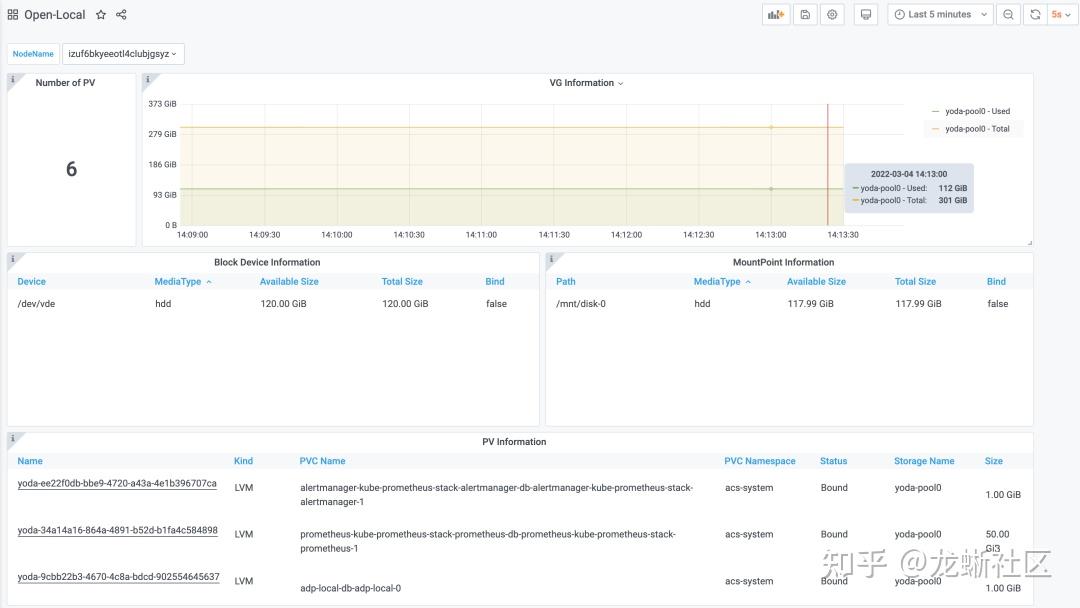Sort PV table by Size column
The image size is (1080, 608).
[x=994, y=461]
